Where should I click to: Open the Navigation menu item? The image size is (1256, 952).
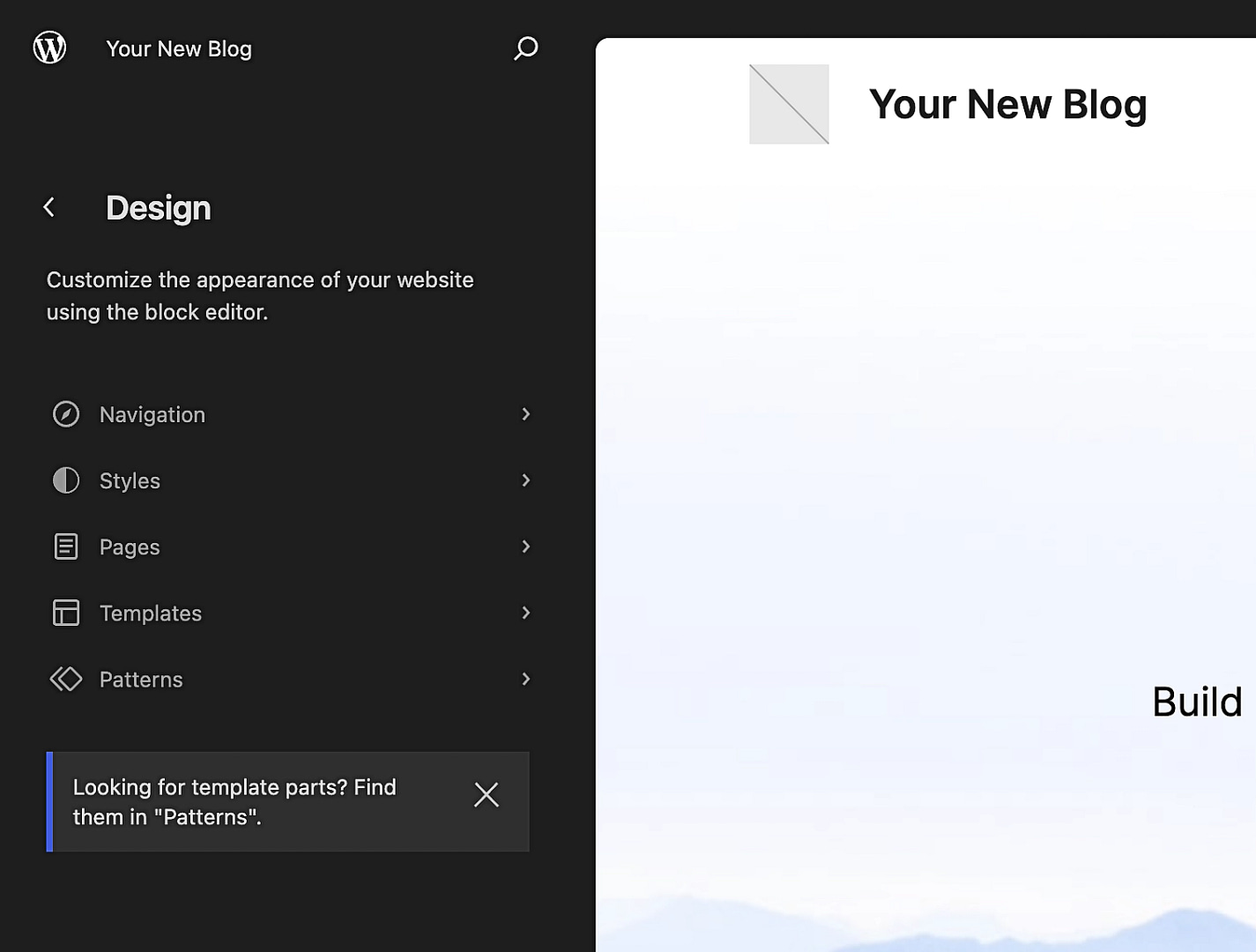pyautogui.click(x=290, y=414)
